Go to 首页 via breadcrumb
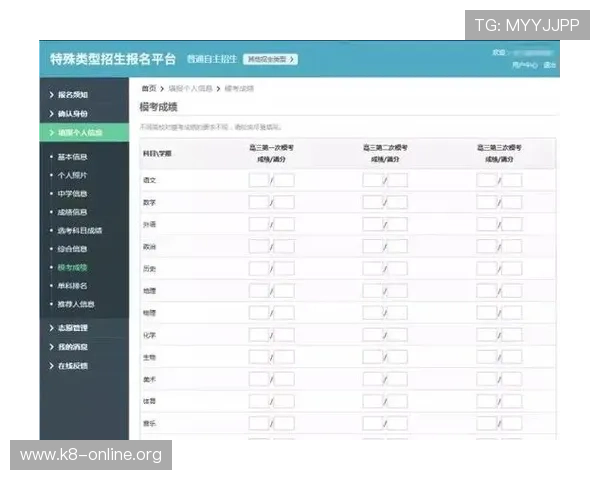600x480 pixels. [149, 89]
